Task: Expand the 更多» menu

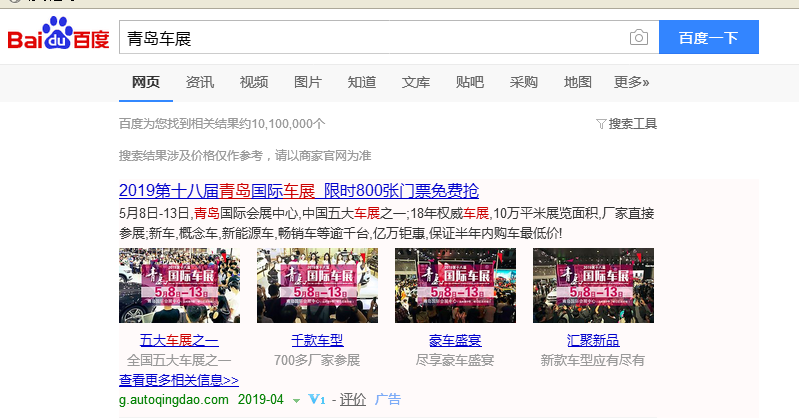Action: click(x=632, y=82)
